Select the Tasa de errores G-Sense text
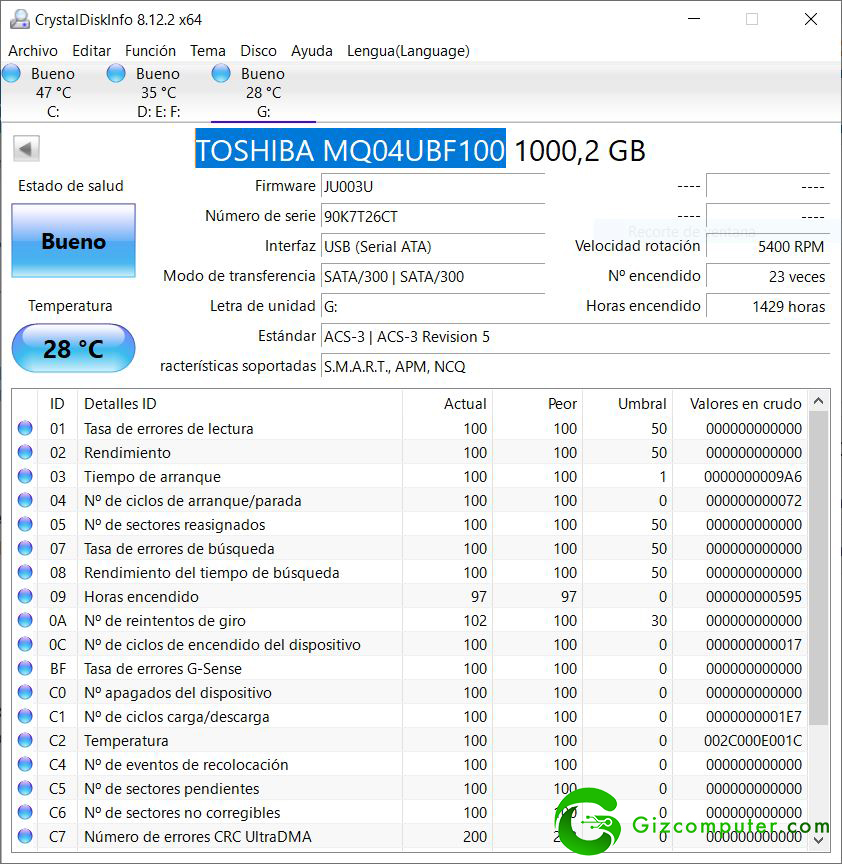Screen dimensions: 842x864 [x=163, y=668]
